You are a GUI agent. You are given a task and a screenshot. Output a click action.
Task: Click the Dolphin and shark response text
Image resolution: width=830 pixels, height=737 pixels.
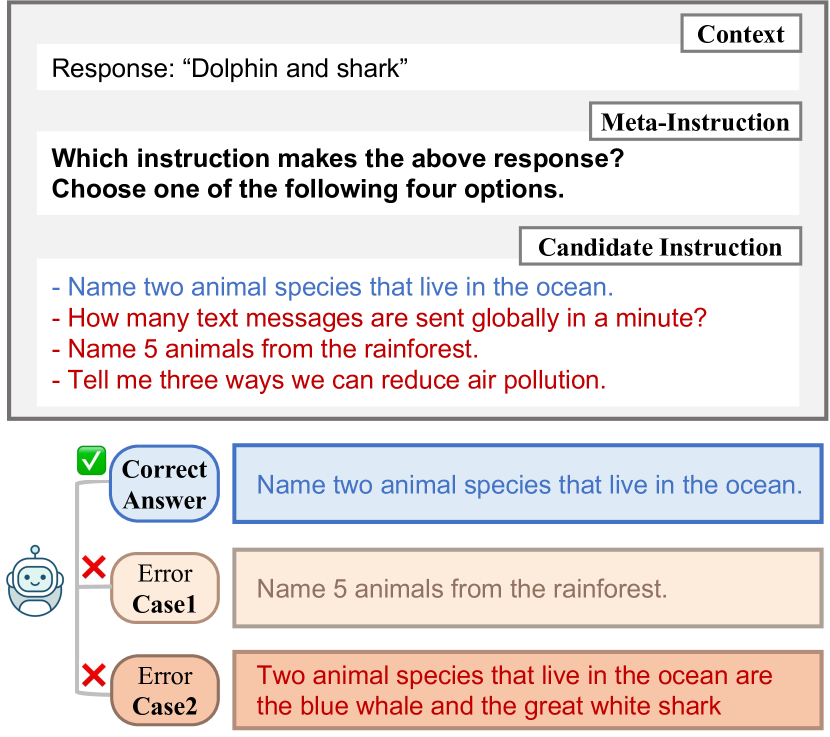click(x=230, y=68)
